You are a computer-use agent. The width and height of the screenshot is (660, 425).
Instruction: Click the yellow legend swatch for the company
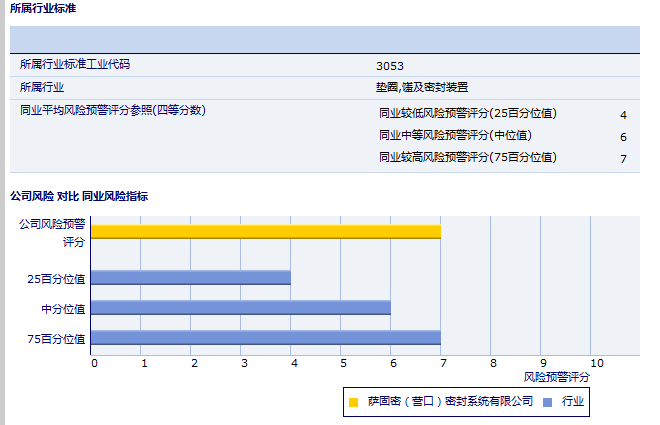pos(353,402)
